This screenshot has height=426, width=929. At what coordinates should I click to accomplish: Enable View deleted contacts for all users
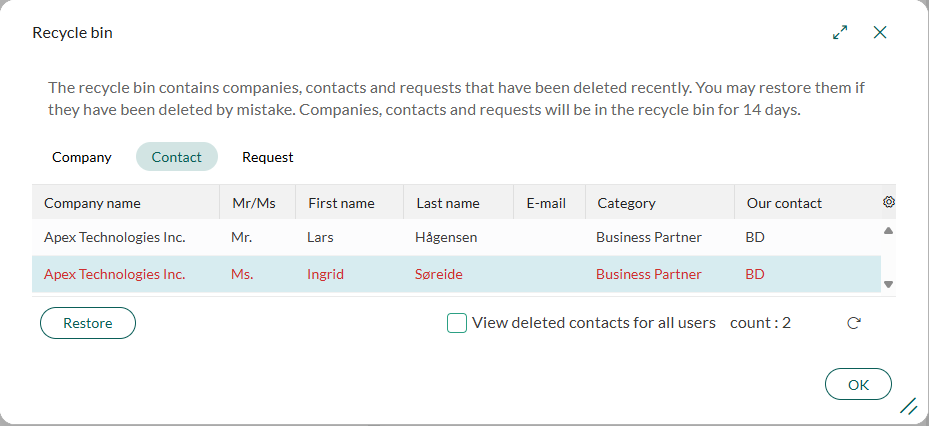pyautogui.click(x=457, y=323)
